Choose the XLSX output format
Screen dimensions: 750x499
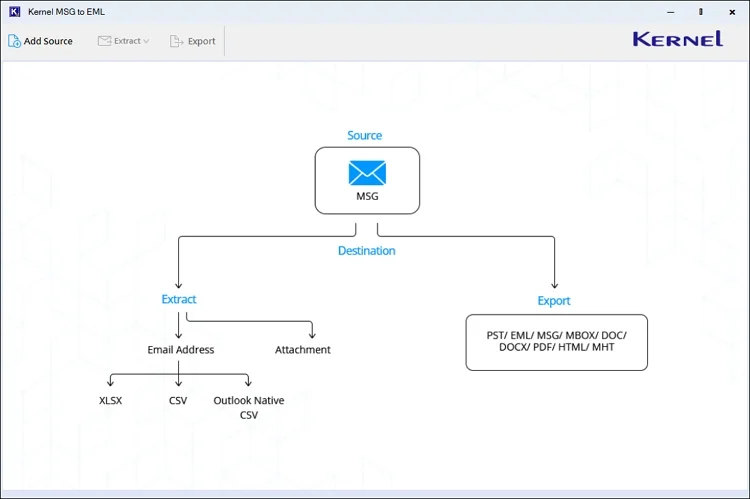110,400
